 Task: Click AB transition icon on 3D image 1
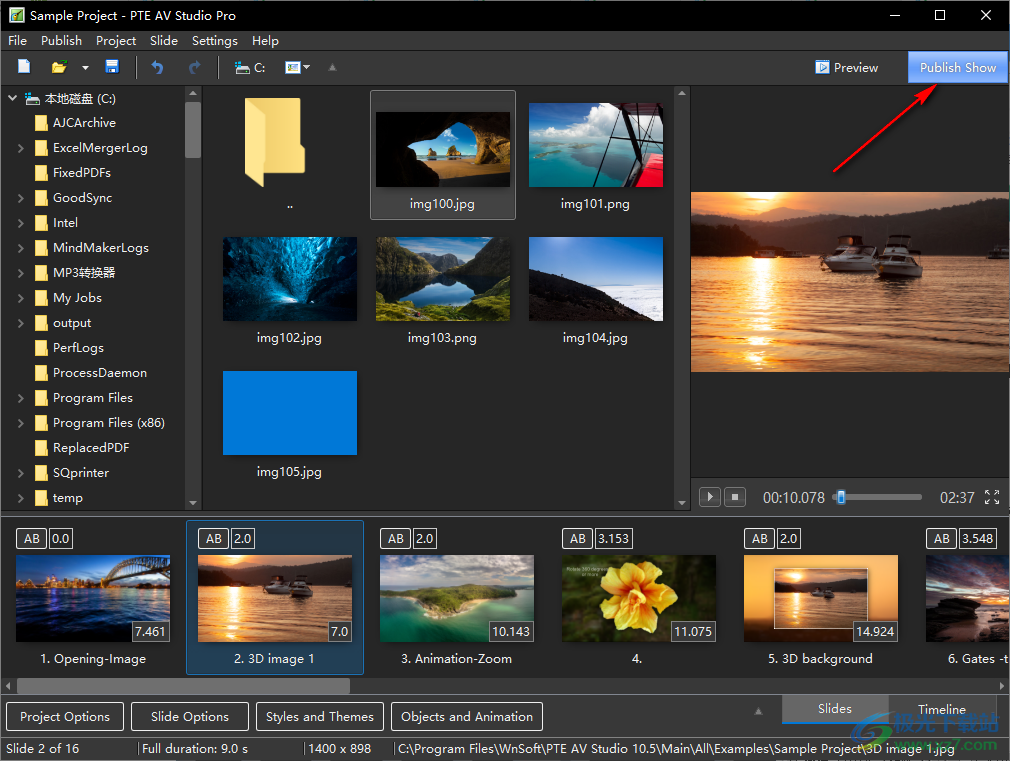tap(214, 539)
